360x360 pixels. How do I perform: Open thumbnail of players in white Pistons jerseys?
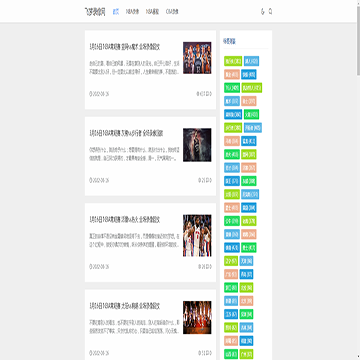coord(197,235)
